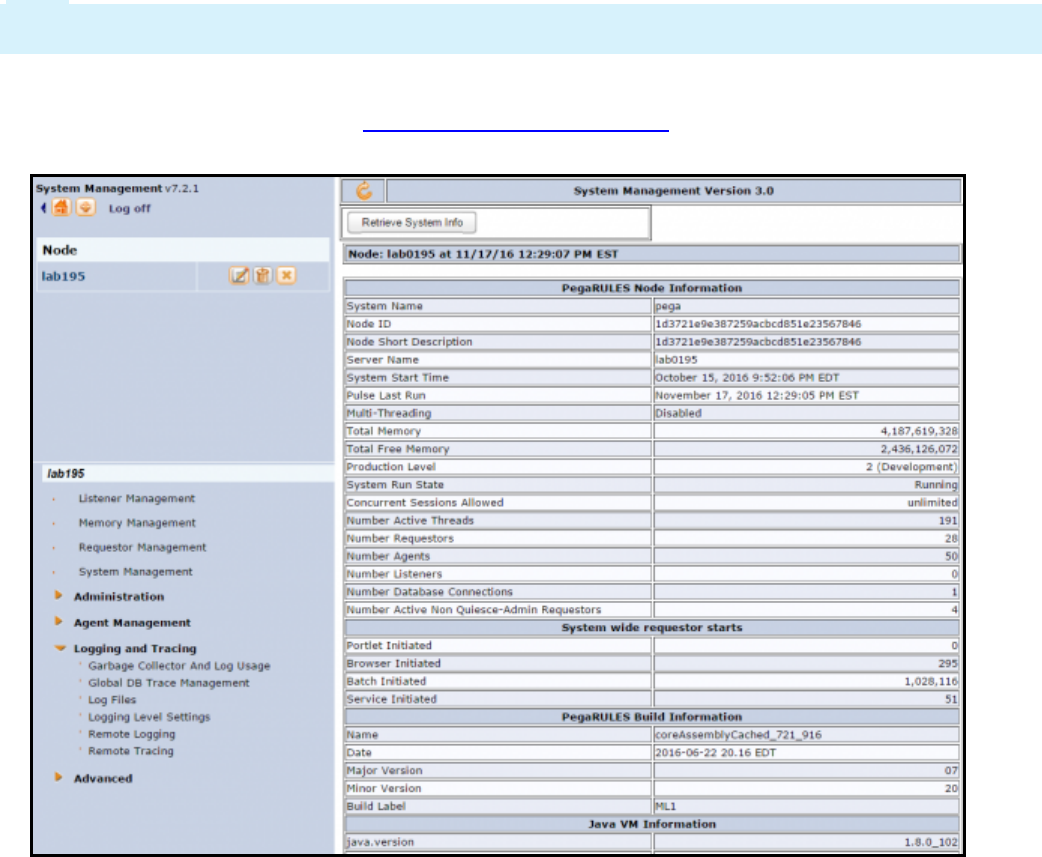Image resolution: width=1042 pixels, height=857 pixels.
Task: Click the orange icon beside home
Action: (x=86, y=208)
